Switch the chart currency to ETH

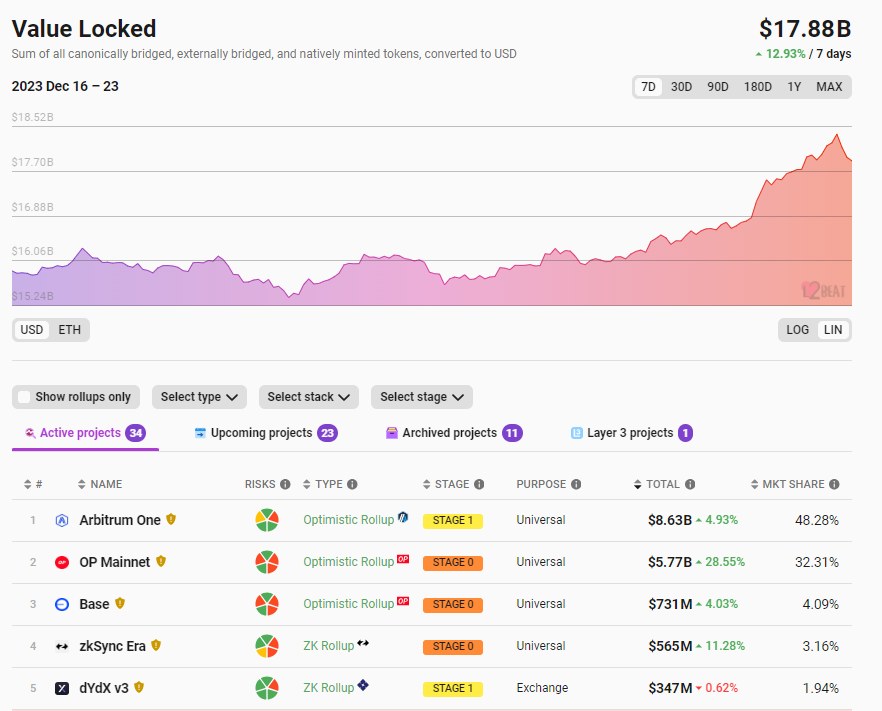(70, 330)
